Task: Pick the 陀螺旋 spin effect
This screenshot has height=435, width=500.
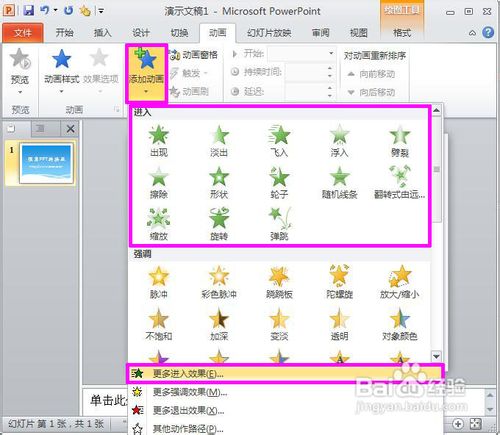Action: [x=339, y=283]
